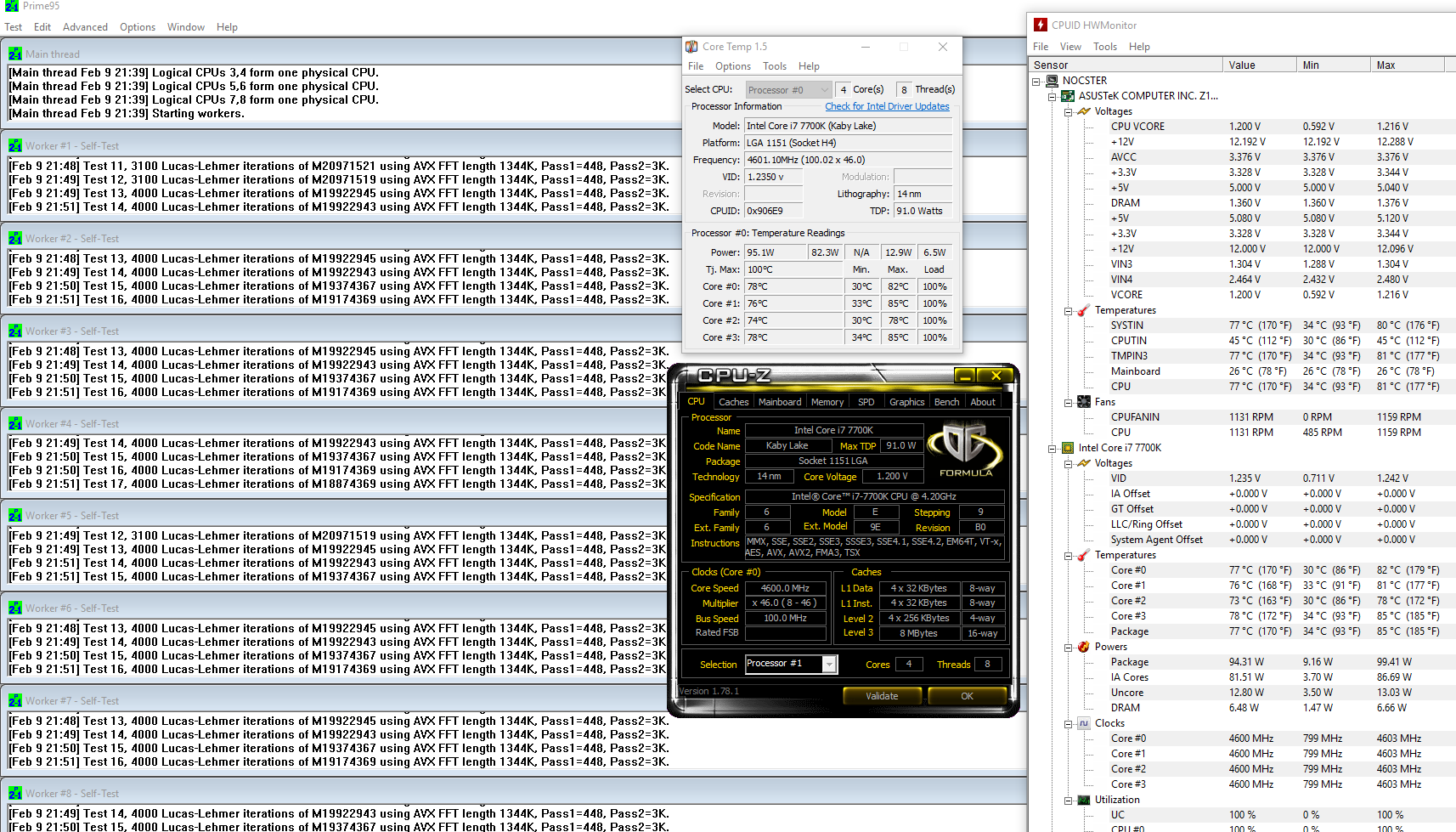Click the Worker #6 Self-Test window icon
This screenshot has width=1456, height=832.
click(15, 608)
